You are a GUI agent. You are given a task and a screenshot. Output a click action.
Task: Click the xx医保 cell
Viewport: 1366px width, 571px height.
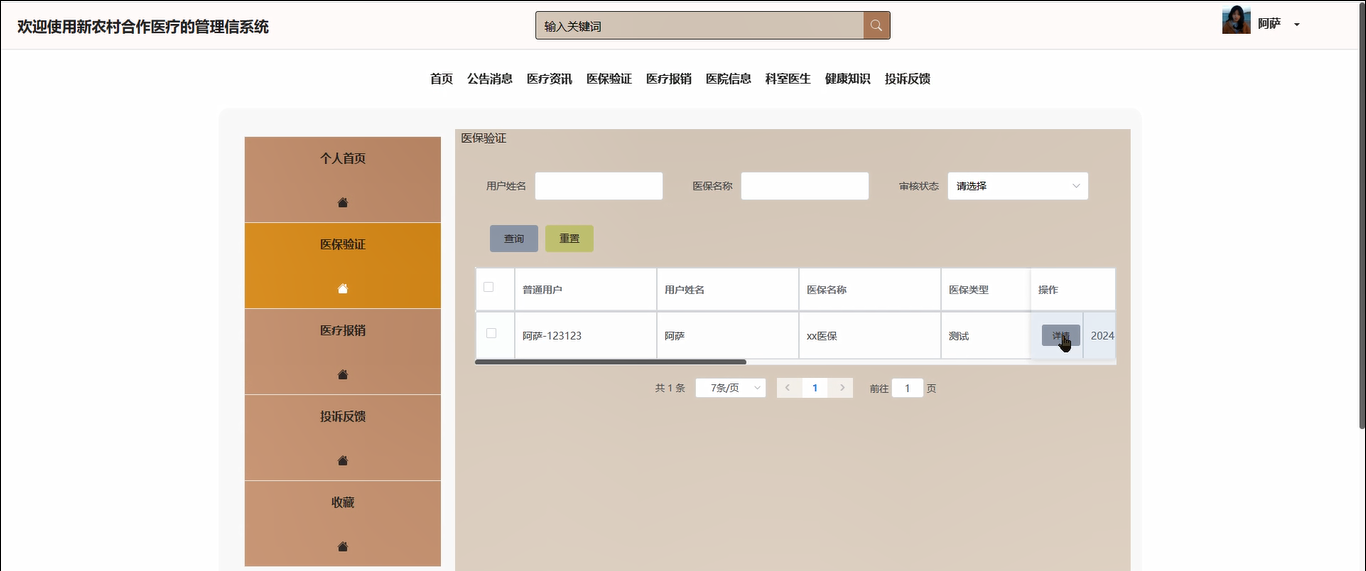pyautogui.click(x=870, y=336)
